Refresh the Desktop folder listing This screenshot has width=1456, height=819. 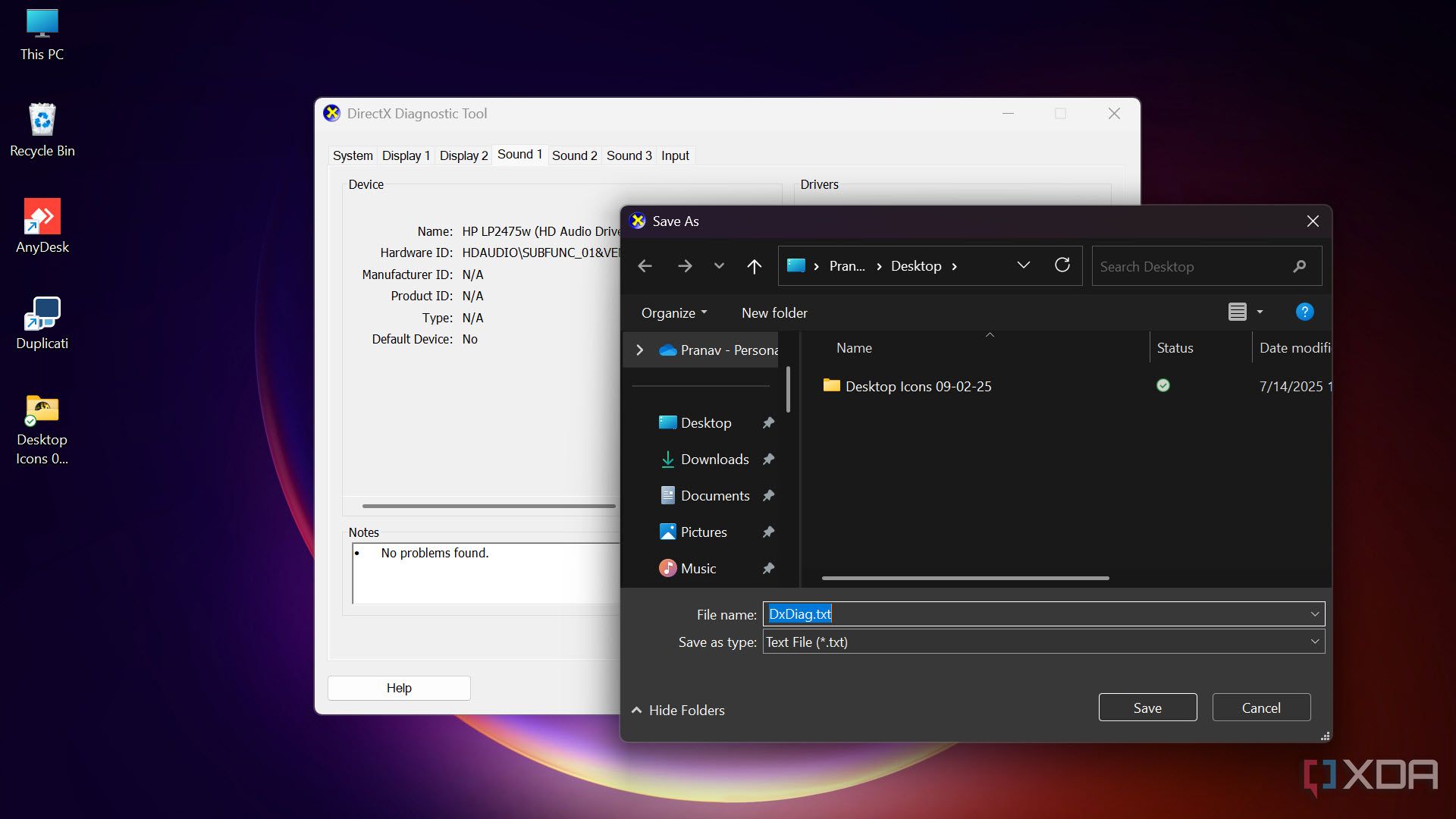tap(1062, 265)
